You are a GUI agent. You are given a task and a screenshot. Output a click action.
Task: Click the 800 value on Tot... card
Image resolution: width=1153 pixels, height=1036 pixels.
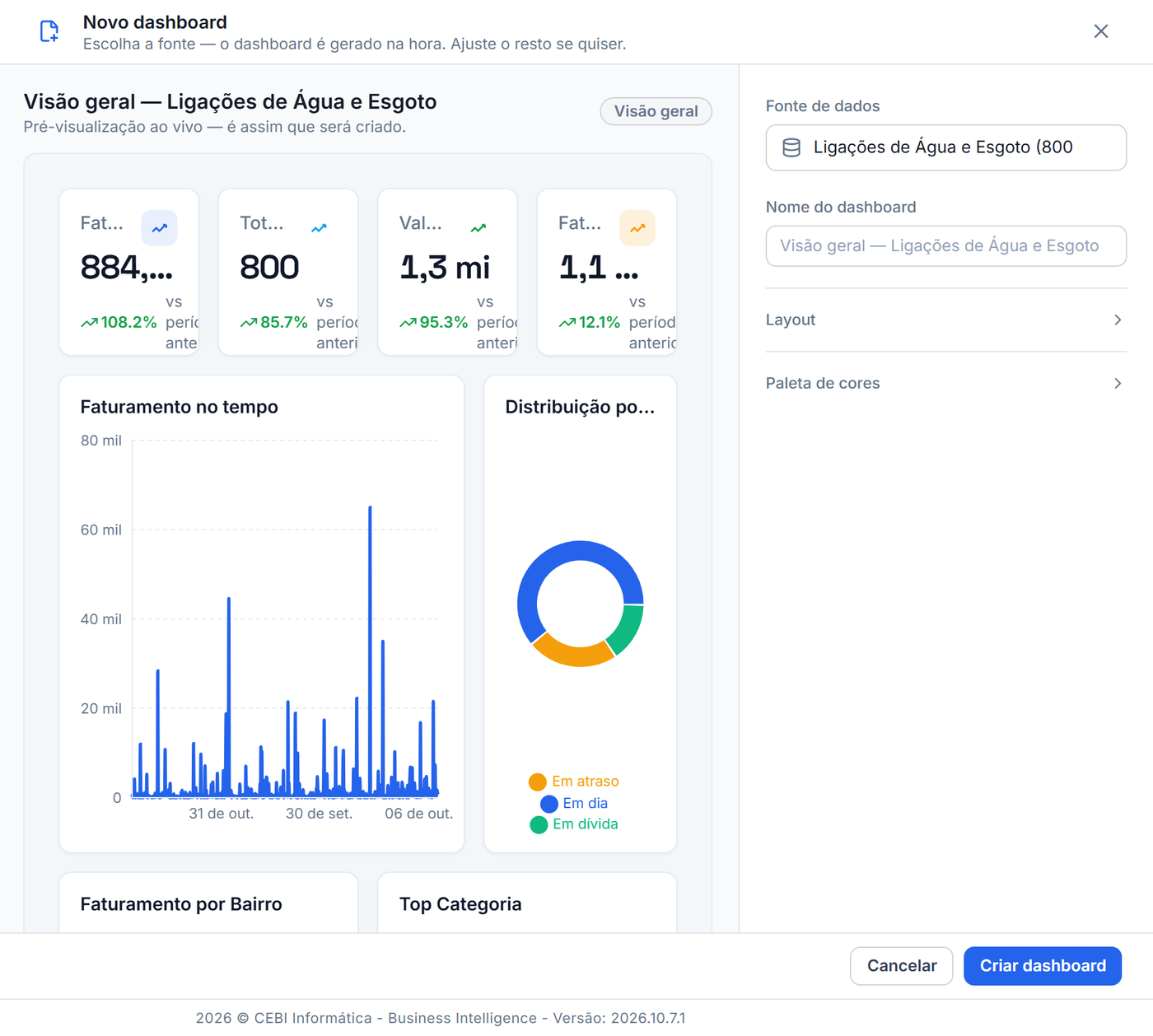[269, 268]
